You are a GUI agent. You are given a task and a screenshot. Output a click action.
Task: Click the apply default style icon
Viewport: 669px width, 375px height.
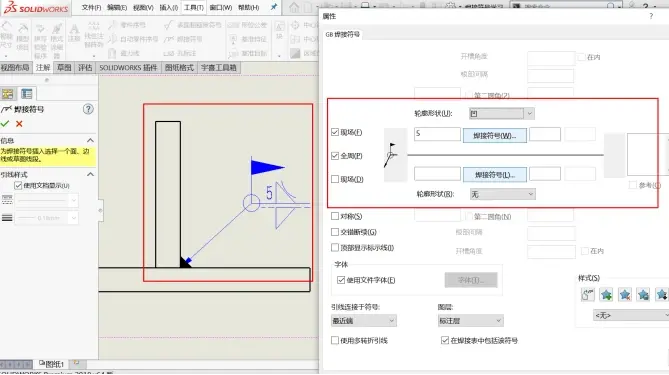pos(588,294)
